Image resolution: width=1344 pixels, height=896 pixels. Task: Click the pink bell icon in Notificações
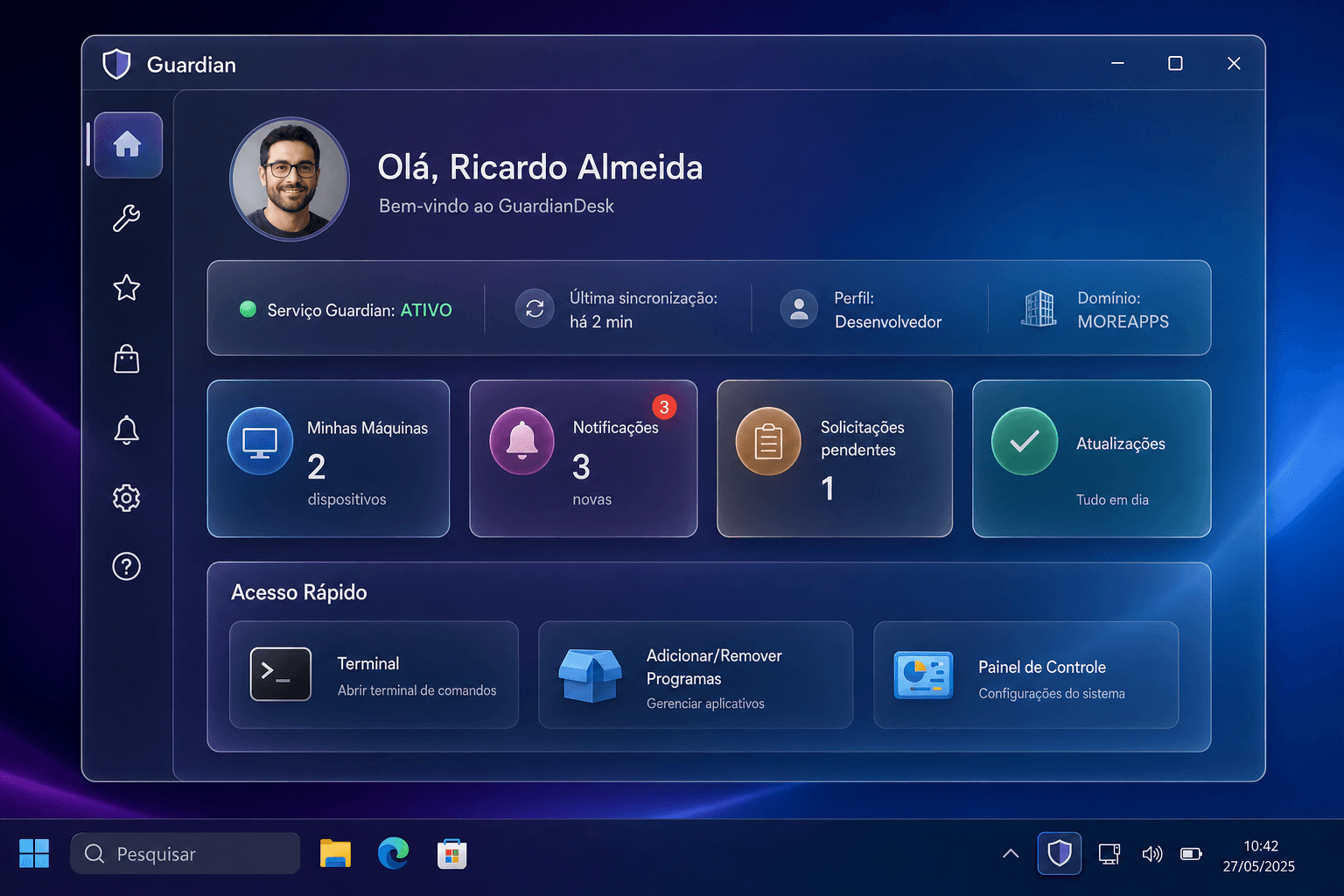(522, 442)
